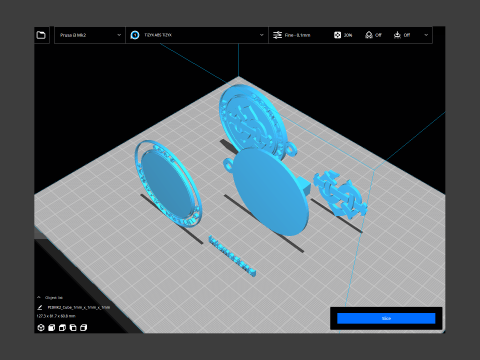The width and height of the screenshot is (480, 360).
Task: Click the Fine - 0.1mm profile label
Action: [297, 35]
